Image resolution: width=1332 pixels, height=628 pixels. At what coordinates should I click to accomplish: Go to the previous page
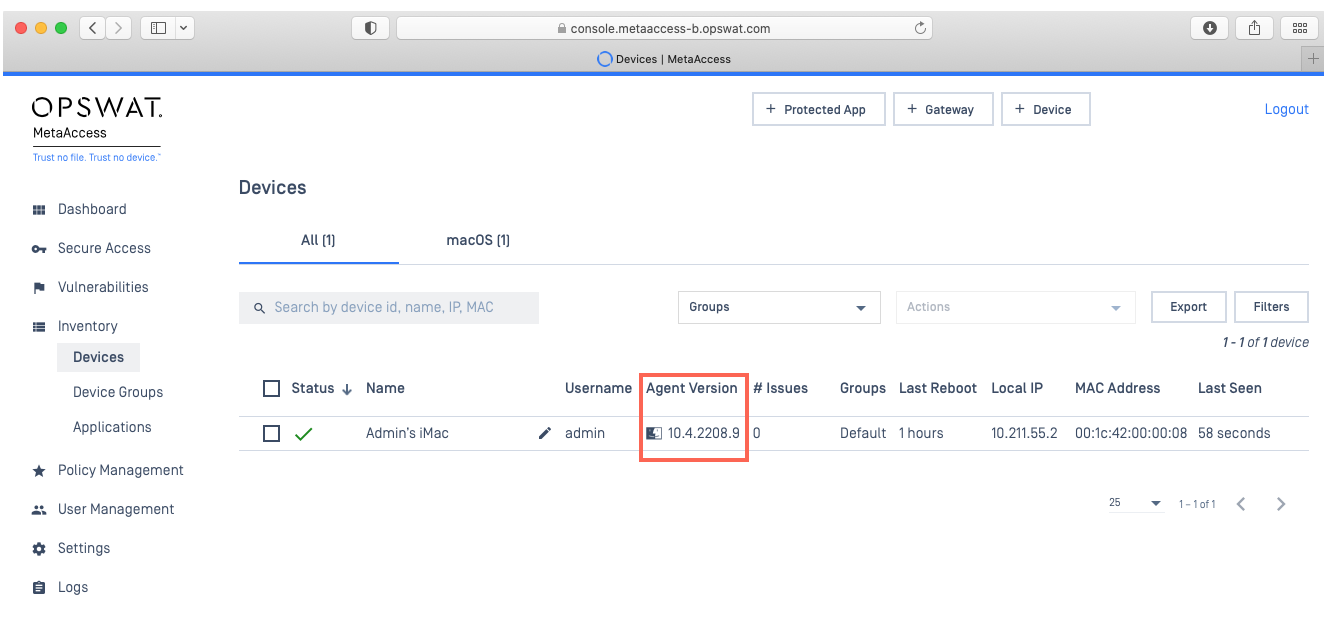coord(1241,504)
